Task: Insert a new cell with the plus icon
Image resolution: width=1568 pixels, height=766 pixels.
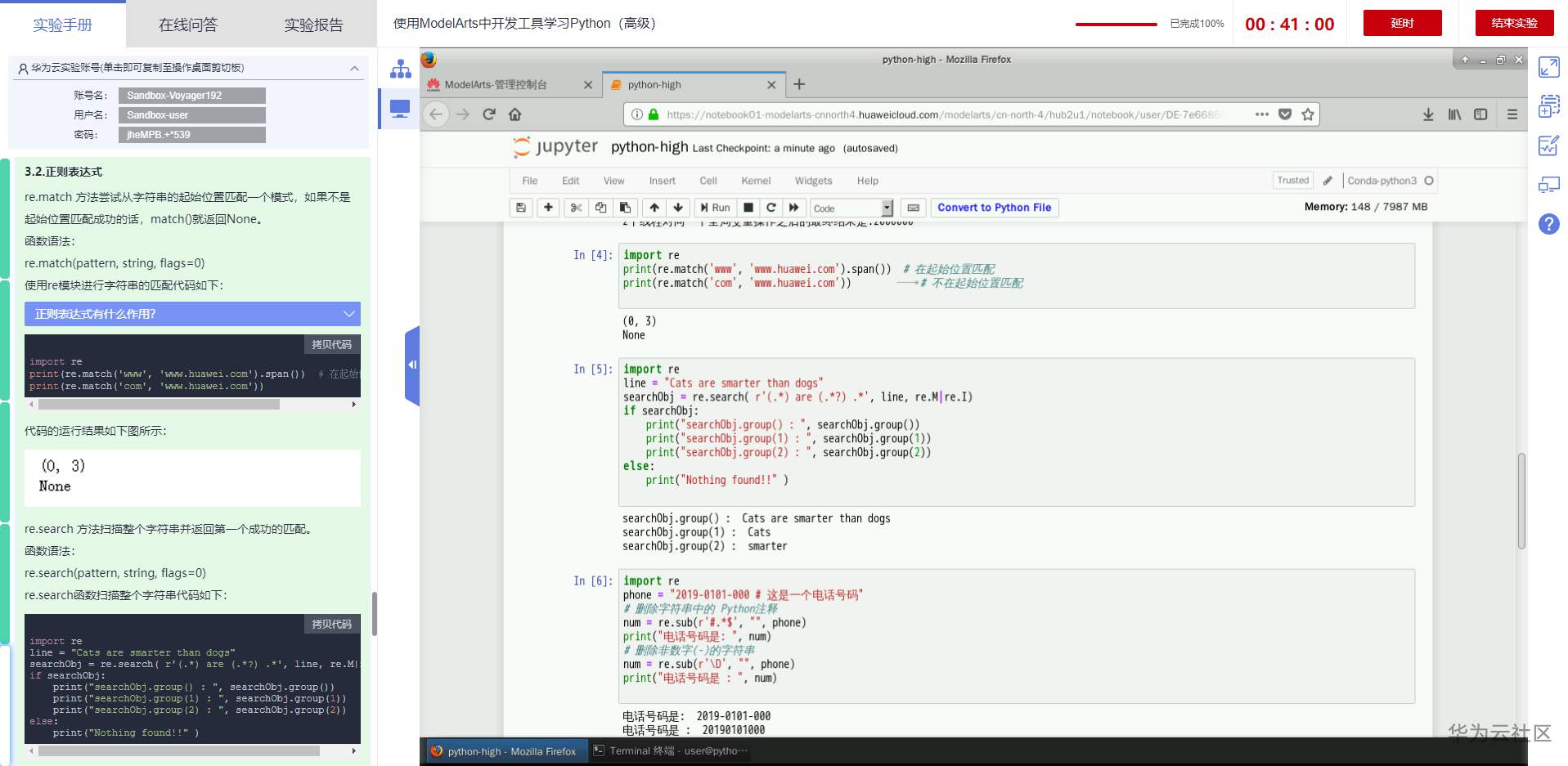Action: pyautogui.click(x=548, y=208)
